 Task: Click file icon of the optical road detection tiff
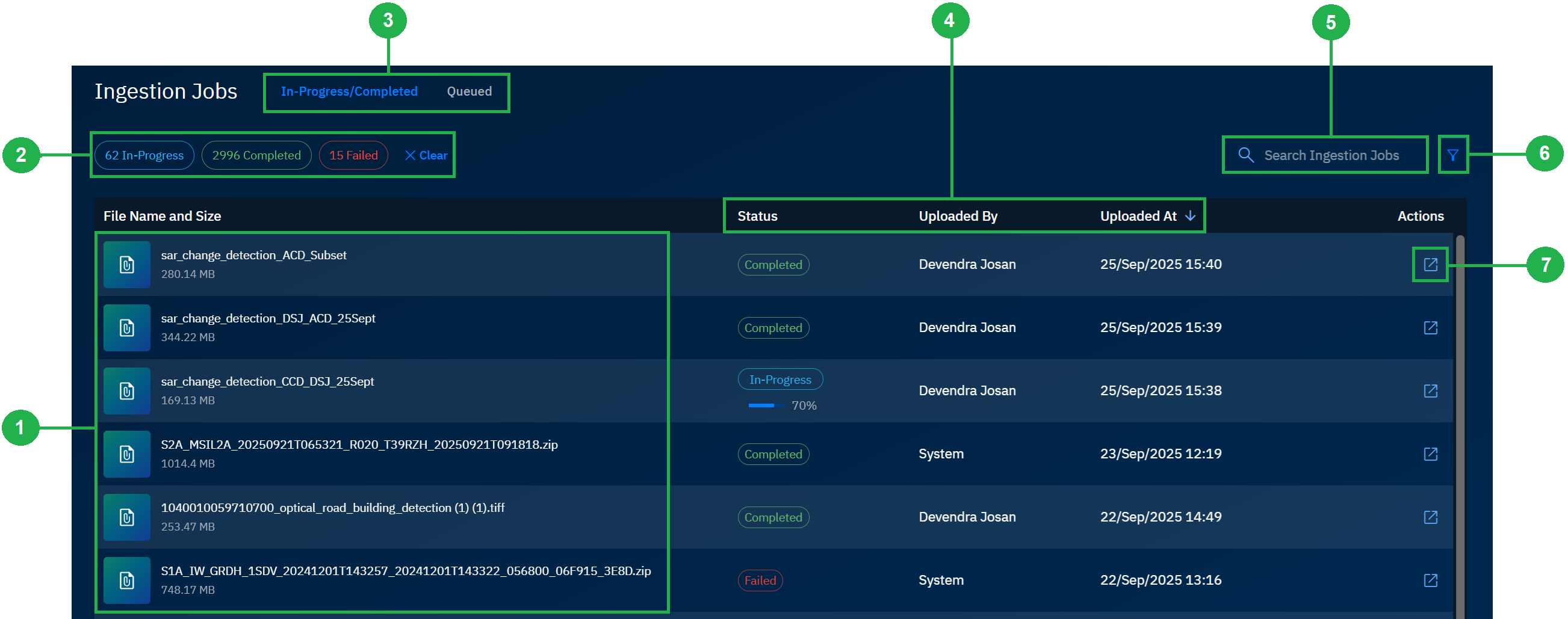[x=126, y=517]
